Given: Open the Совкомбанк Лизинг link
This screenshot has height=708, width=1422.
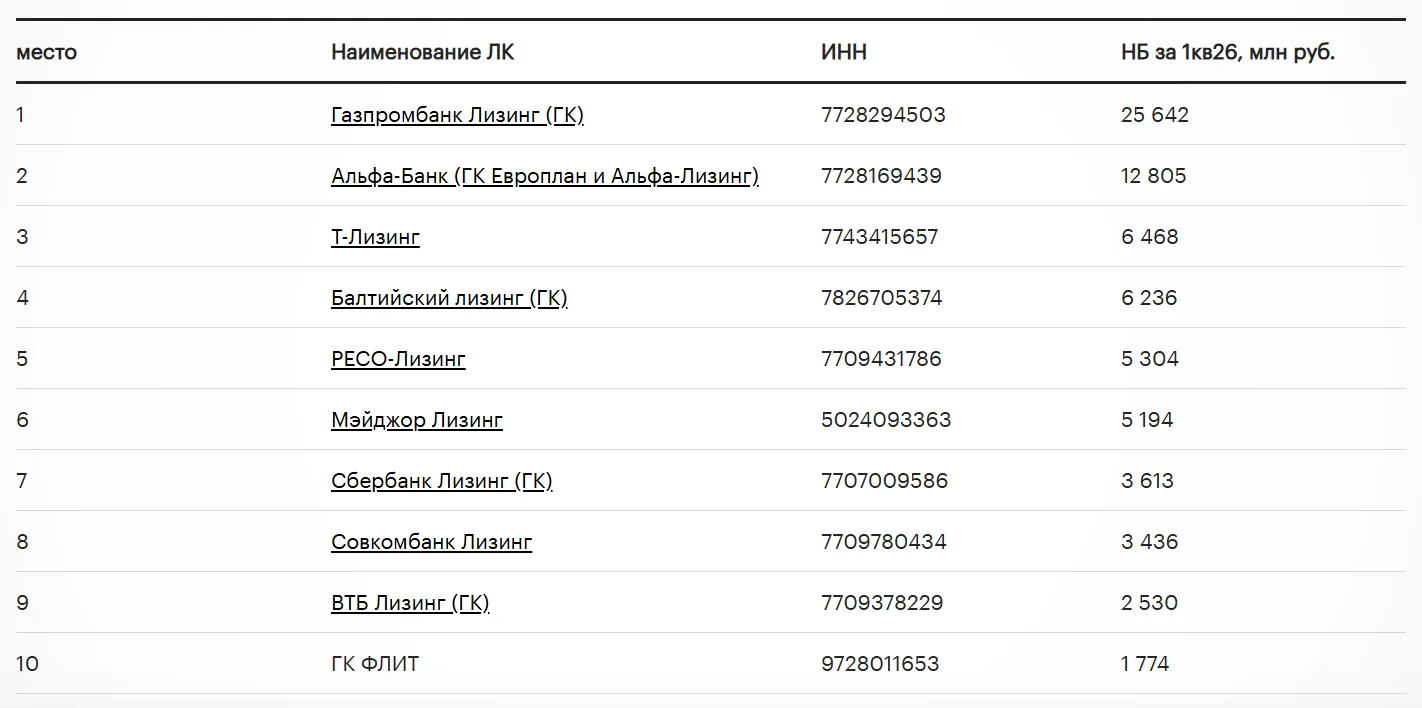Looking at the screenshot, I should coord(431,542).
